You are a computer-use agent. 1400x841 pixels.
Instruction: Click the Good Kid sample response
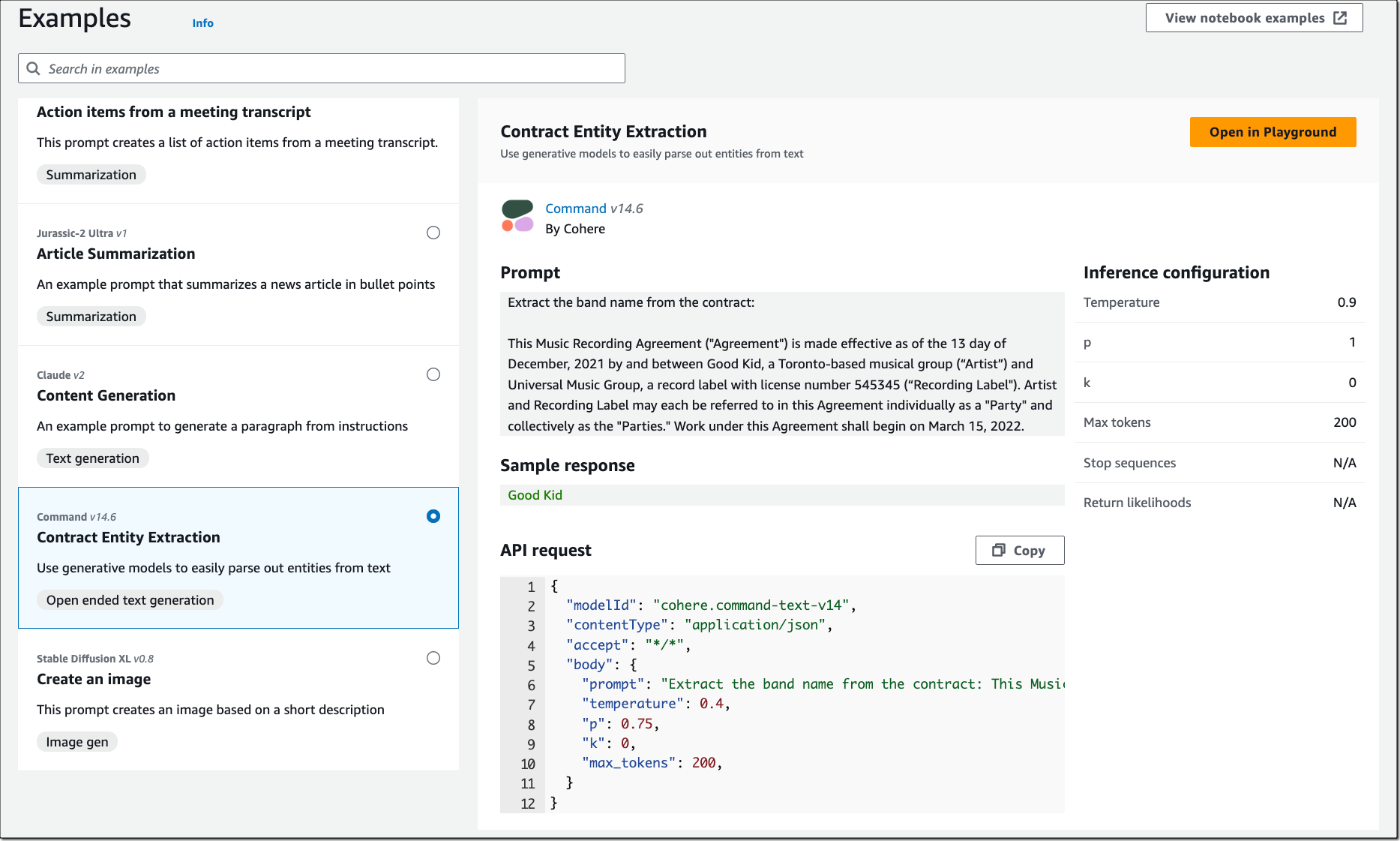535,495
